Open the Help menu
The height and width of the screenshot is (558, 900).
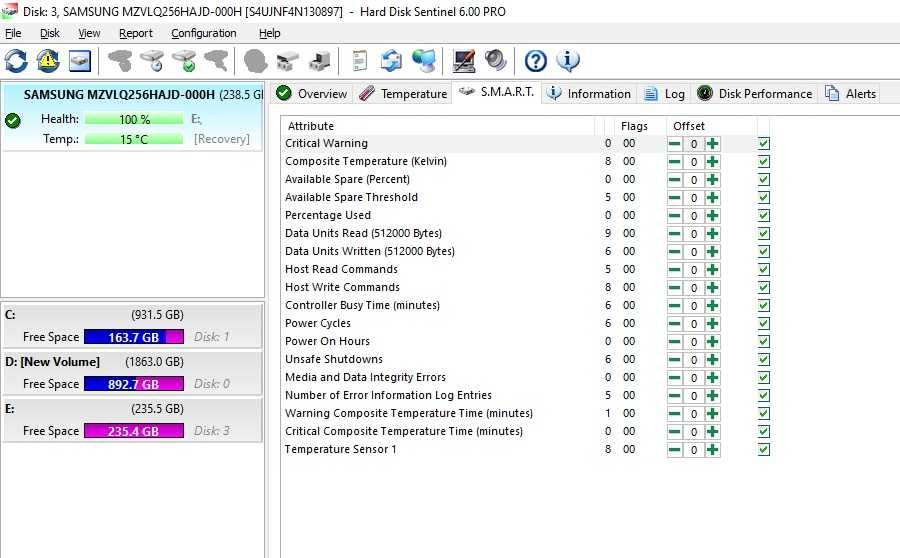[x=270, y=33]
